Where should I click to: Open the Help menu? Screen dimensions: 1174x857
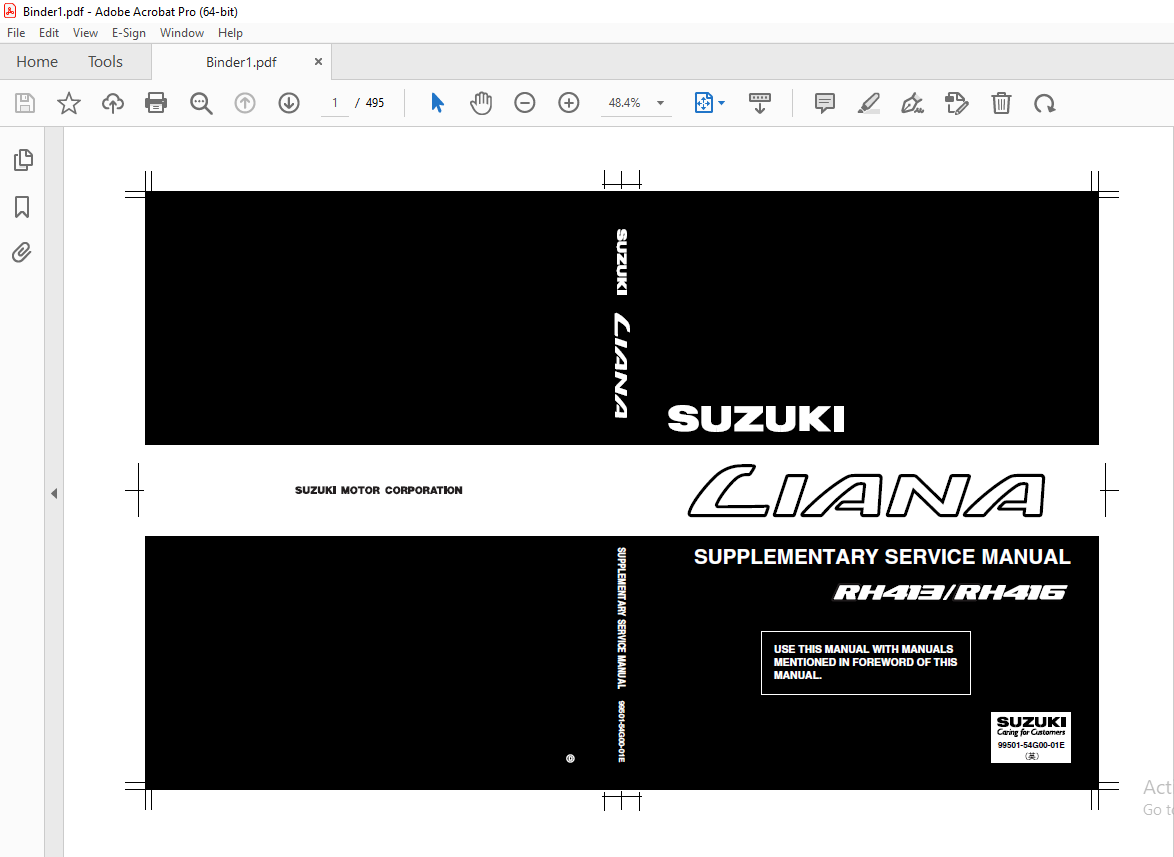pos(231,33)
